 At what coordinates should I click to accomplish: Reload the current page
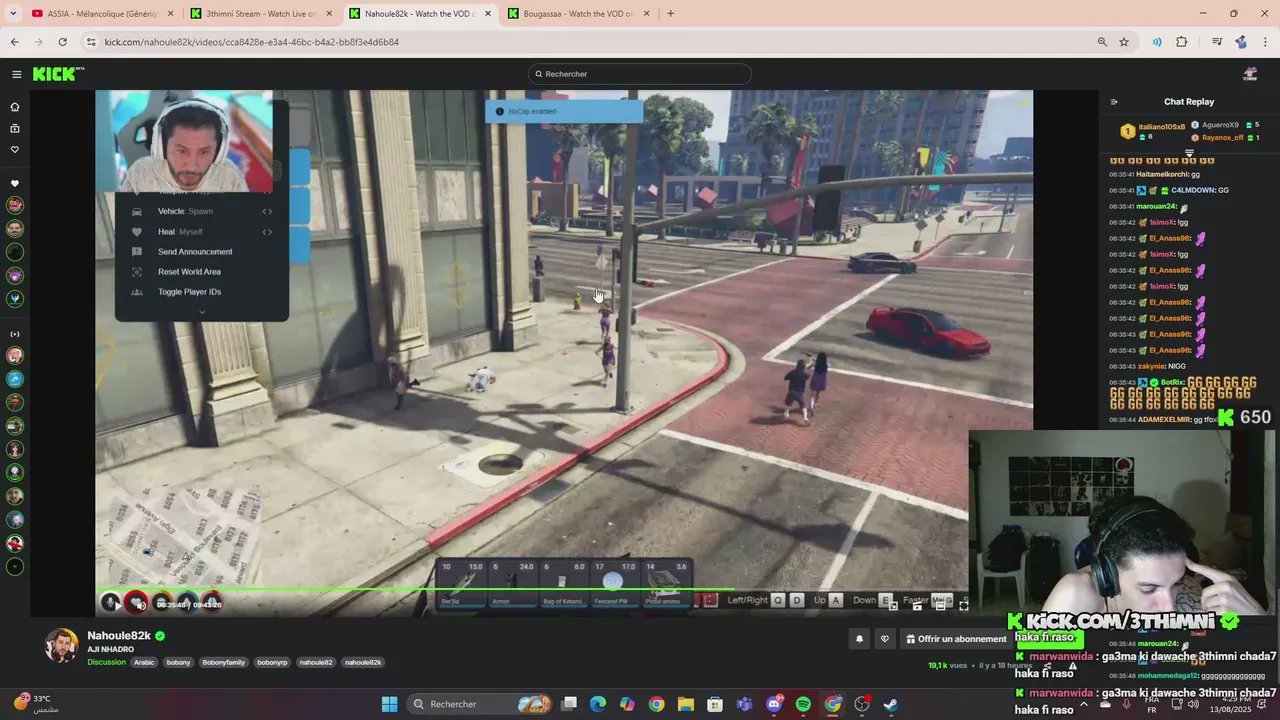(x=62, y=42)
